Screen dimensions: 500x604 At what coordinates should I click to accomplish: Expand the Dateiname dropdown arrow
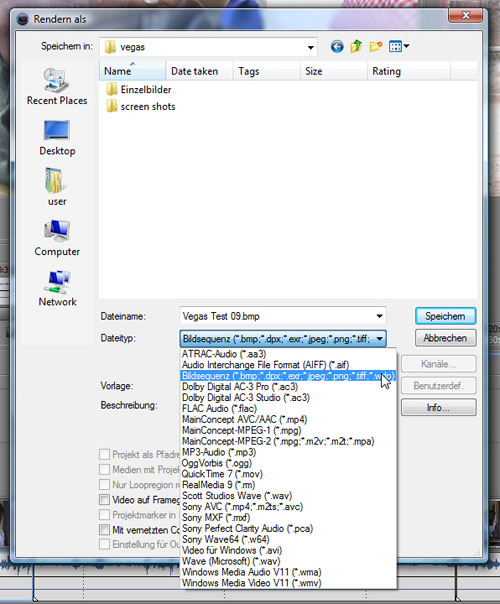379,316
